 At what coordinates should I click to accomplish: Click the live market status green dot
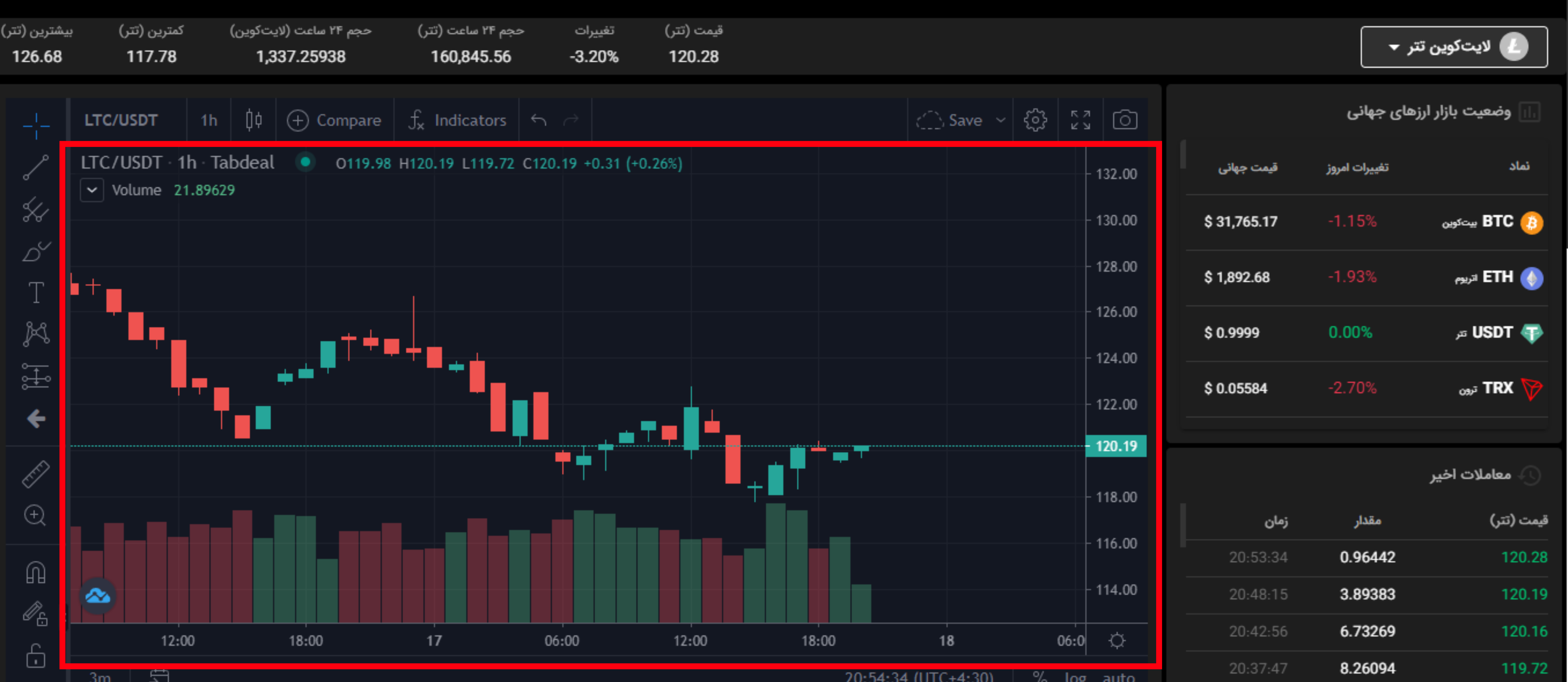coord(306,162)
